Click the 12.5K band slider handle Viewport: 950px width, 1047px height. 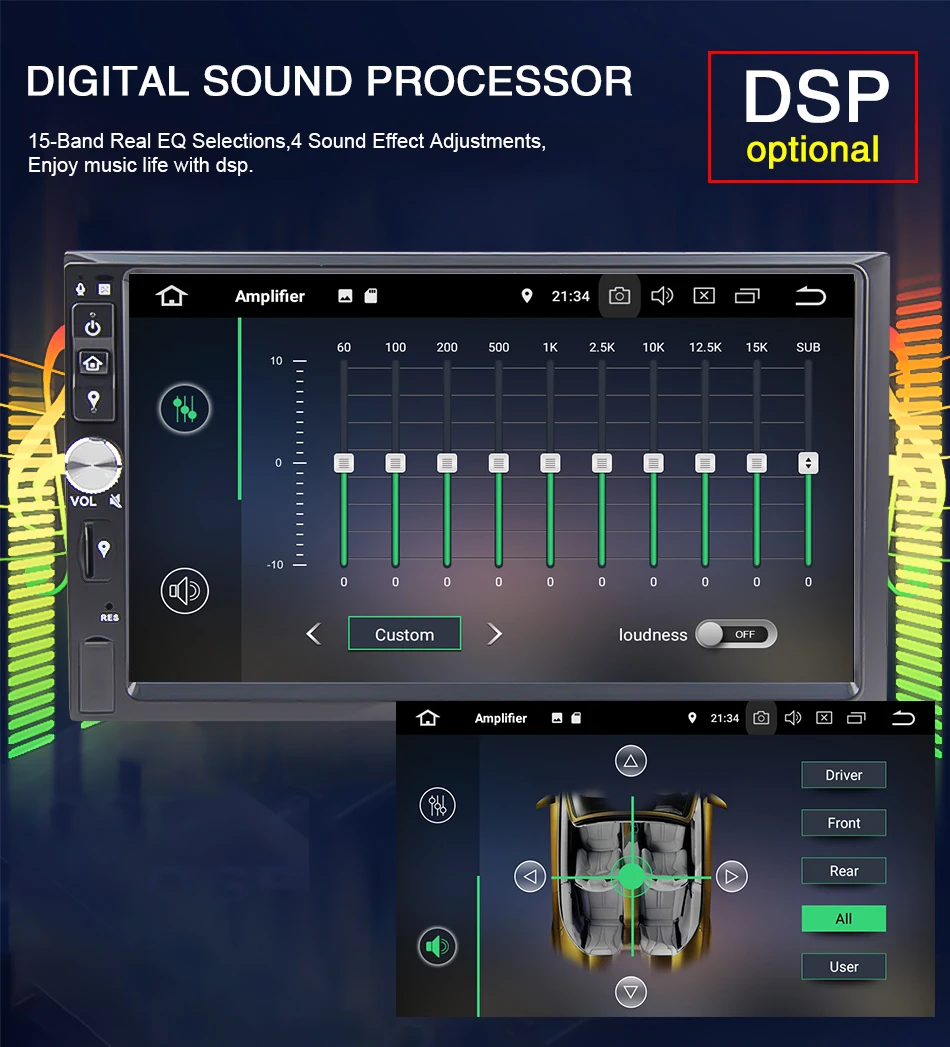(705, 463)
